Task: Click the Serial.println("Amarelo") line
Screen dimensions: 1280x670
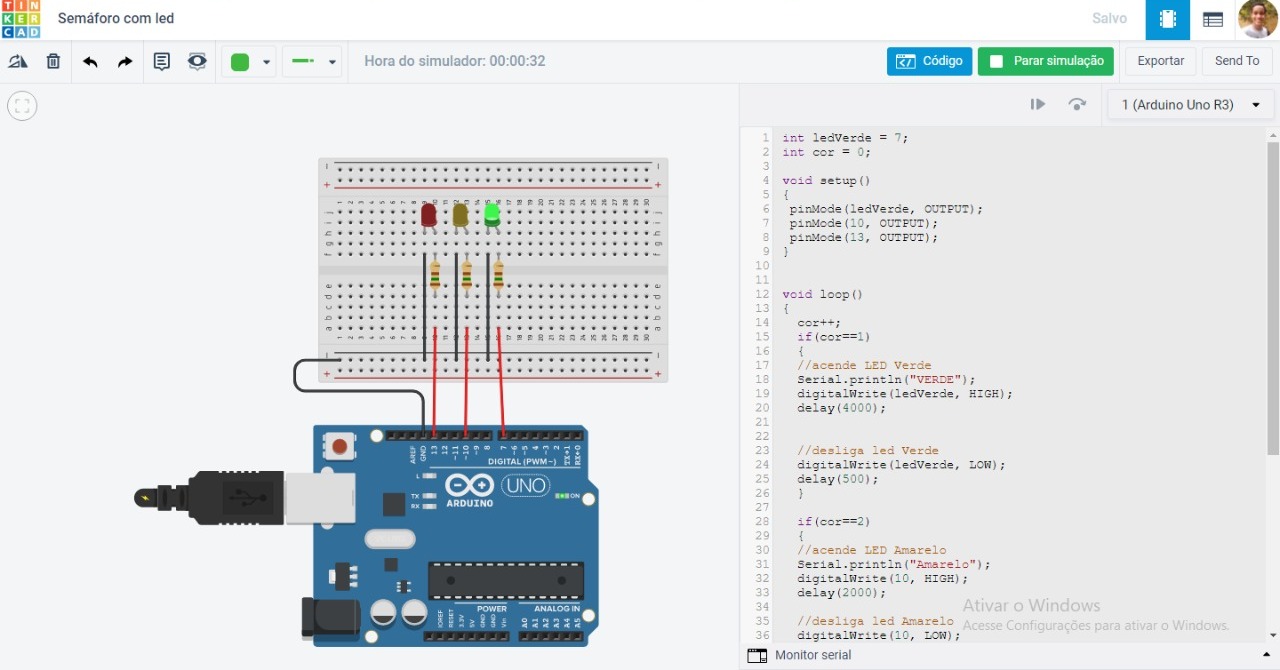Action: coord(893,564)
